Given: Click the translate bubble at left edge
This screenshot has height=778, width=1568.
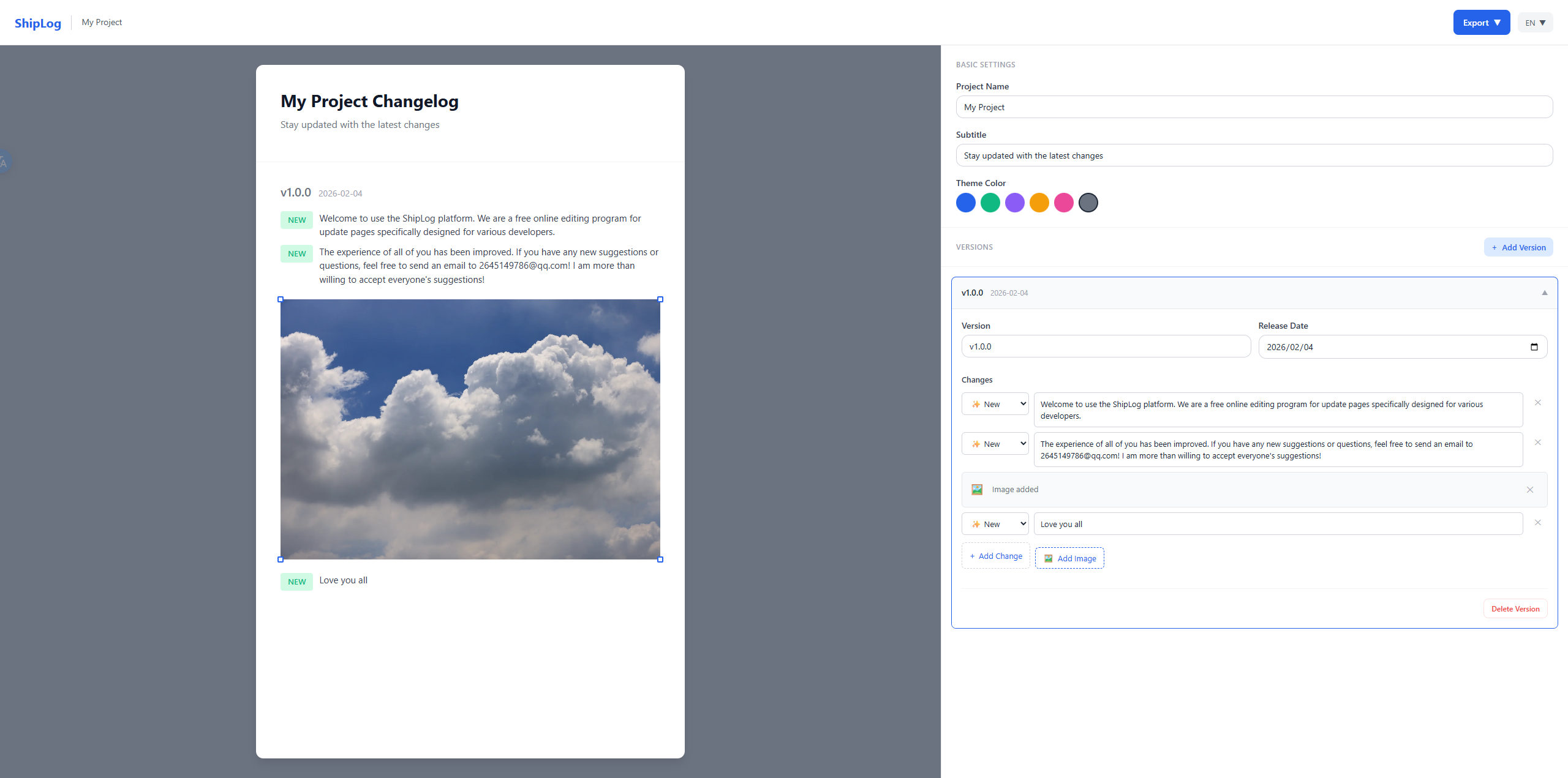Looking at the screenshot, I should [4, 162].
